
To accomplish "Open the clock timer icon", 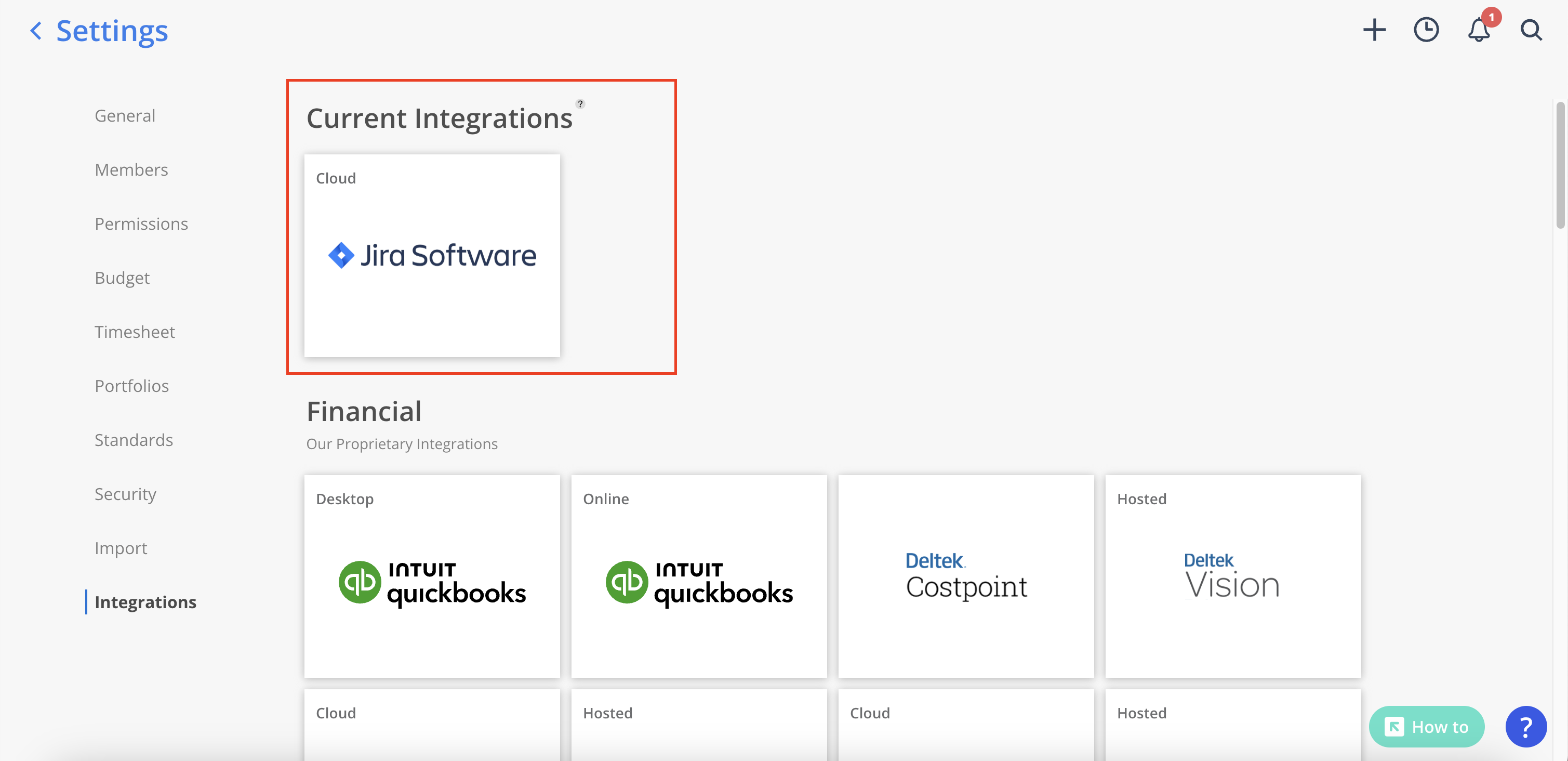I will (1426, 30).
